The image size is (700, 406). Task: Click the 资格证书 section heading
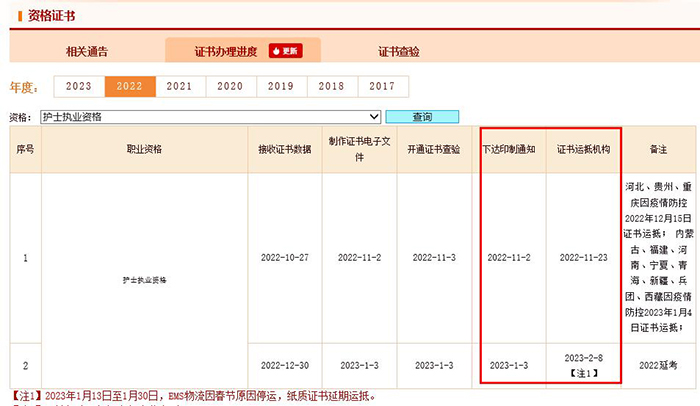(x=51, y=16)
